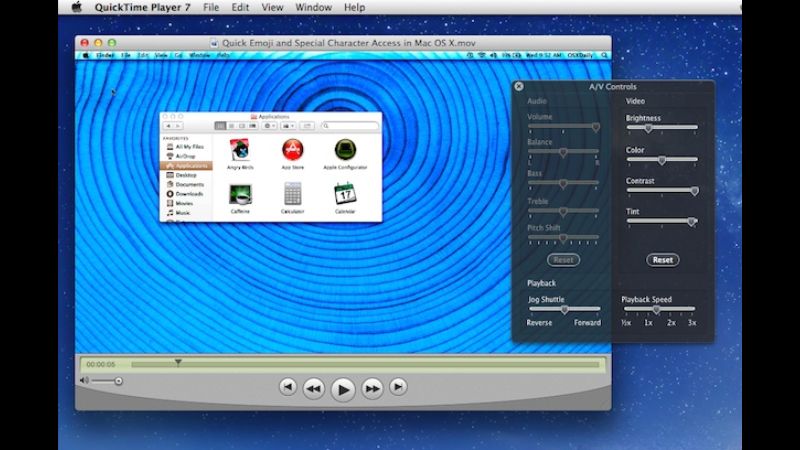Click the Reset button under Audio settings
Viewport: 800px width, 450px height.
pyautogui.click(x=564, y=260)
